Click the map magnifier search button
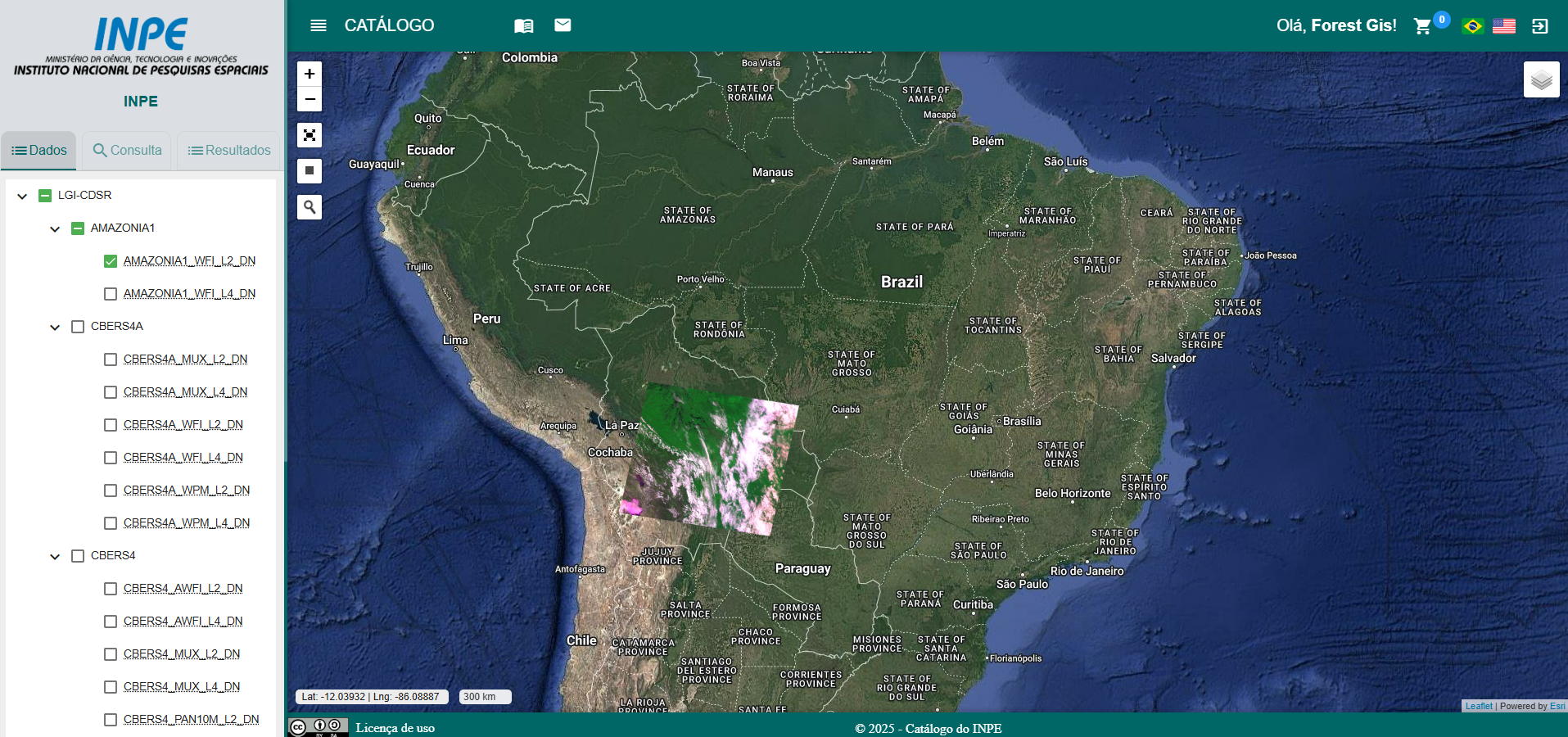The width and height of the screenshot is (1568, 737). tap(310, 207)
